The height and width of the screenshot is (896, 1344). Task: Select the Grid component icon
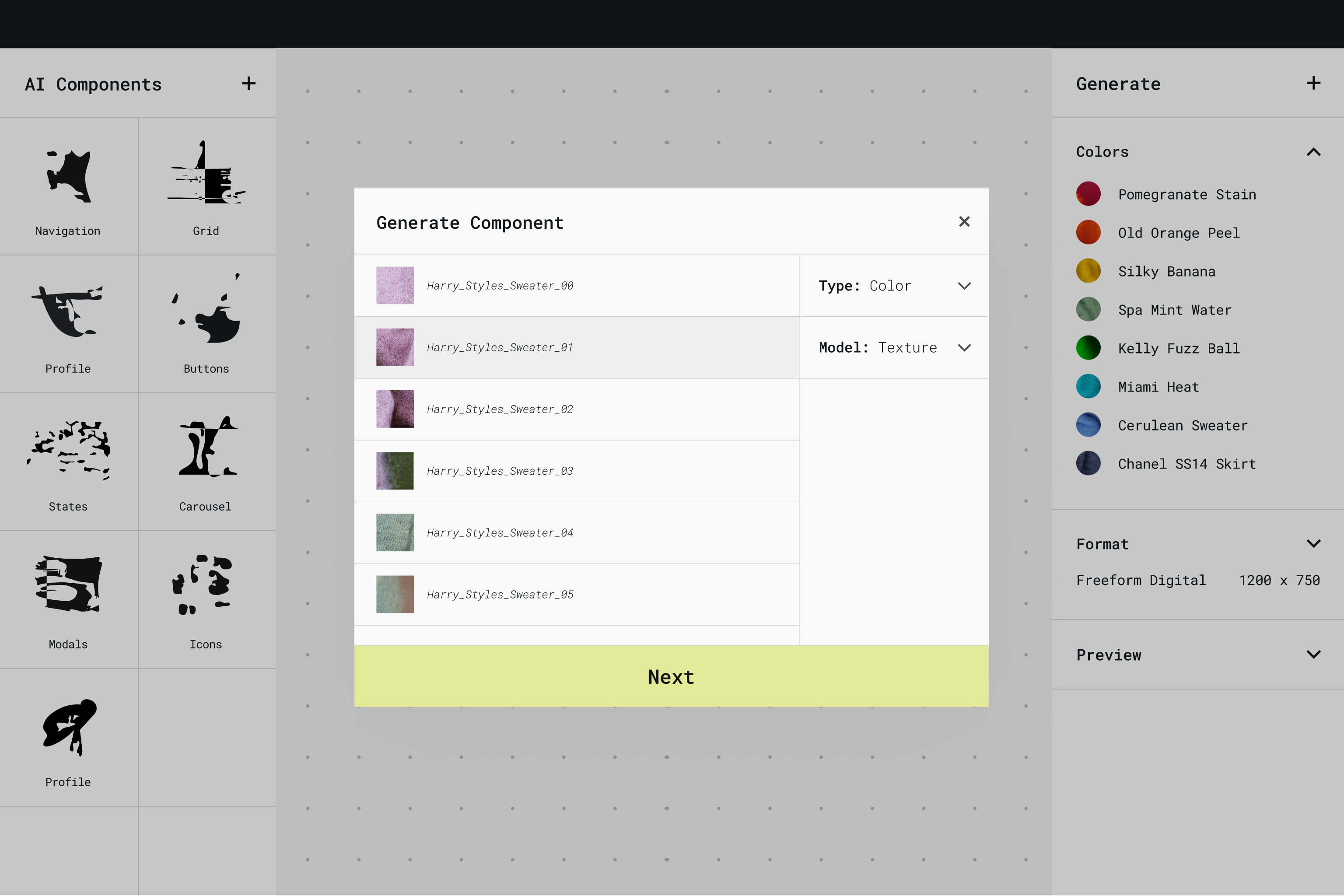(x=206, y=172)
